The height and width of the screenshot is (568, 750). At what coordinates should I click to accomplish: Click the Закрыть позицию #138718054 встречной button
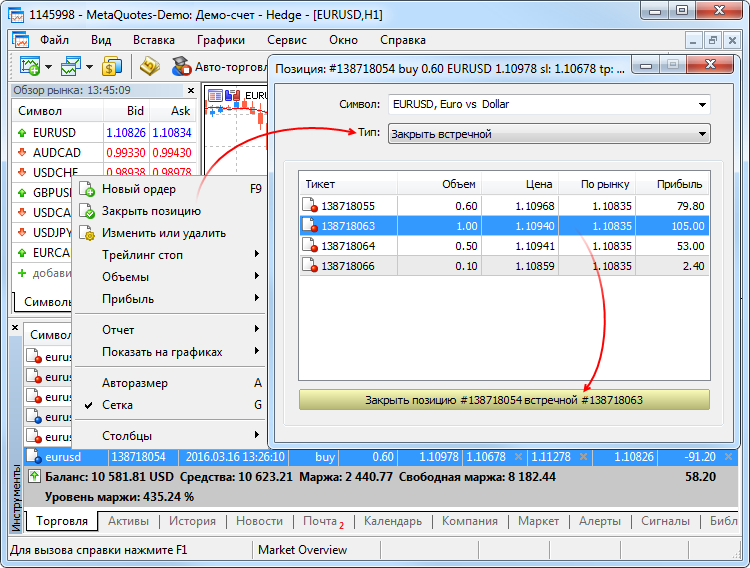504,400
